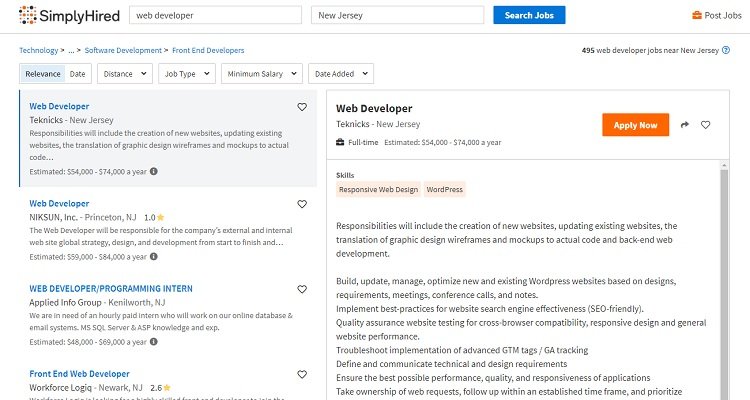Open Teknicks Web Developer job title link
This screenshot has width=750, height=400.
pos(59,106)
